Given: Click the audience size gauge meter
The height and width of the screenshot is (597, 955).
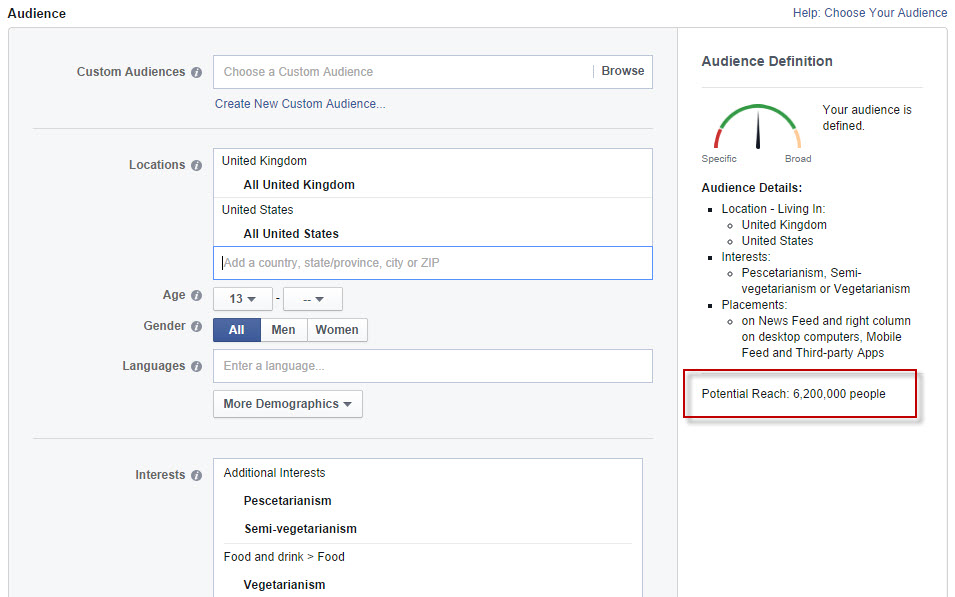Looking at the screenshot, I should (757, 128).
